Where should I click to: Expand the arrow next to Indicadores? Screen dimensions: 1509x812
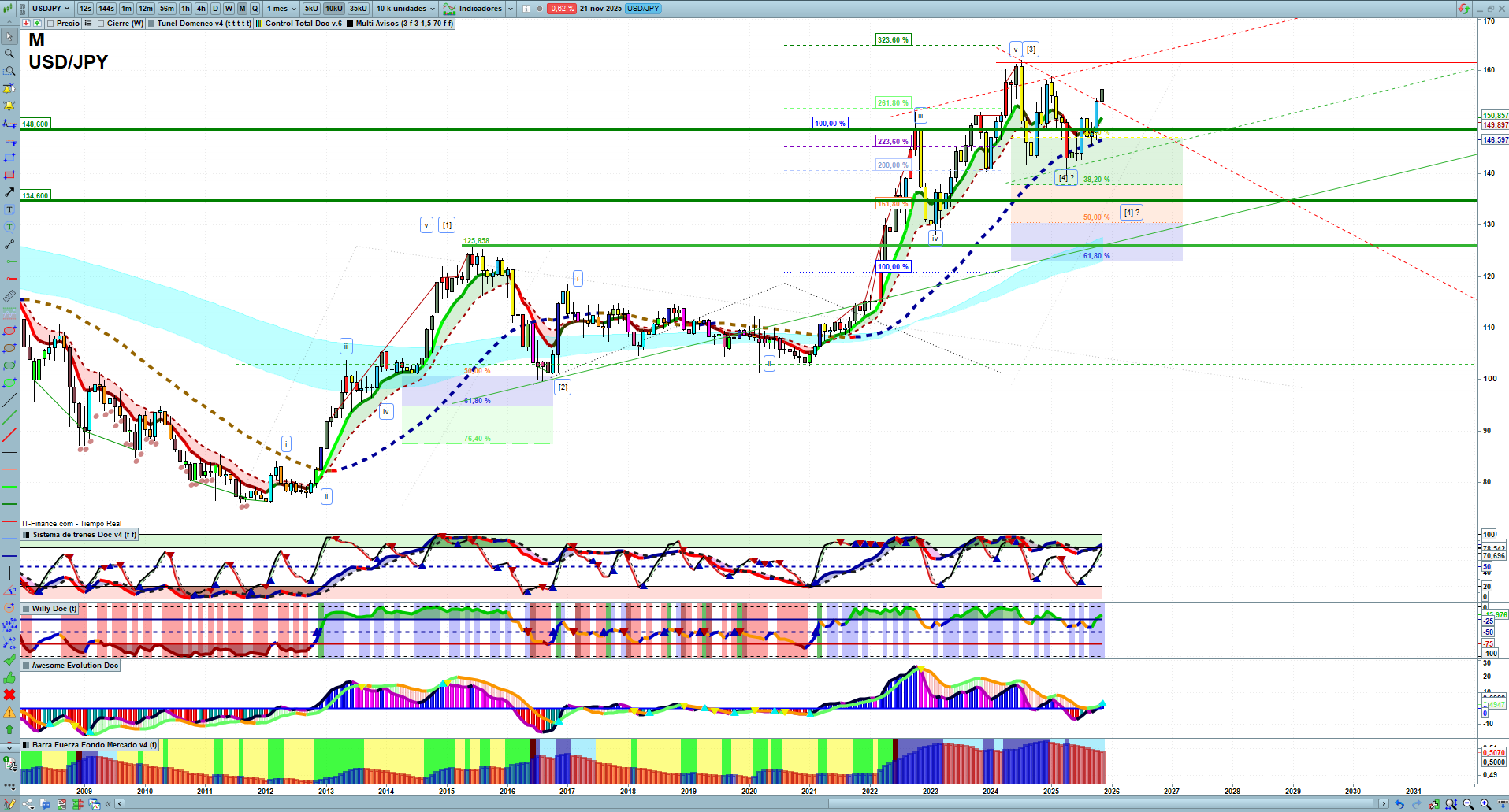[x=511, y=9]
